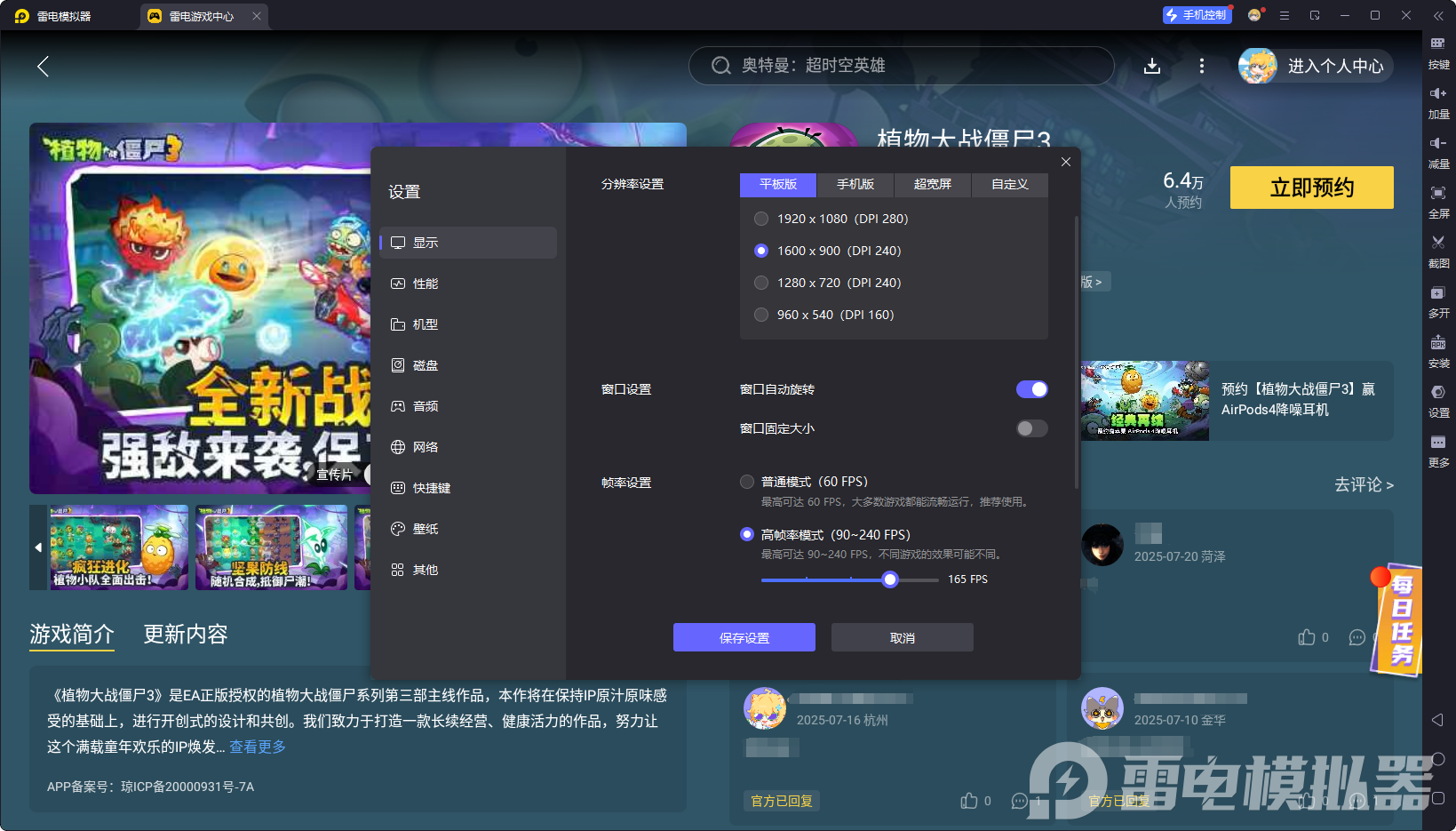Go back using the left arrow icon
Image resolution: width=1456 pixels, height=831 pixels.
point(43,66)
